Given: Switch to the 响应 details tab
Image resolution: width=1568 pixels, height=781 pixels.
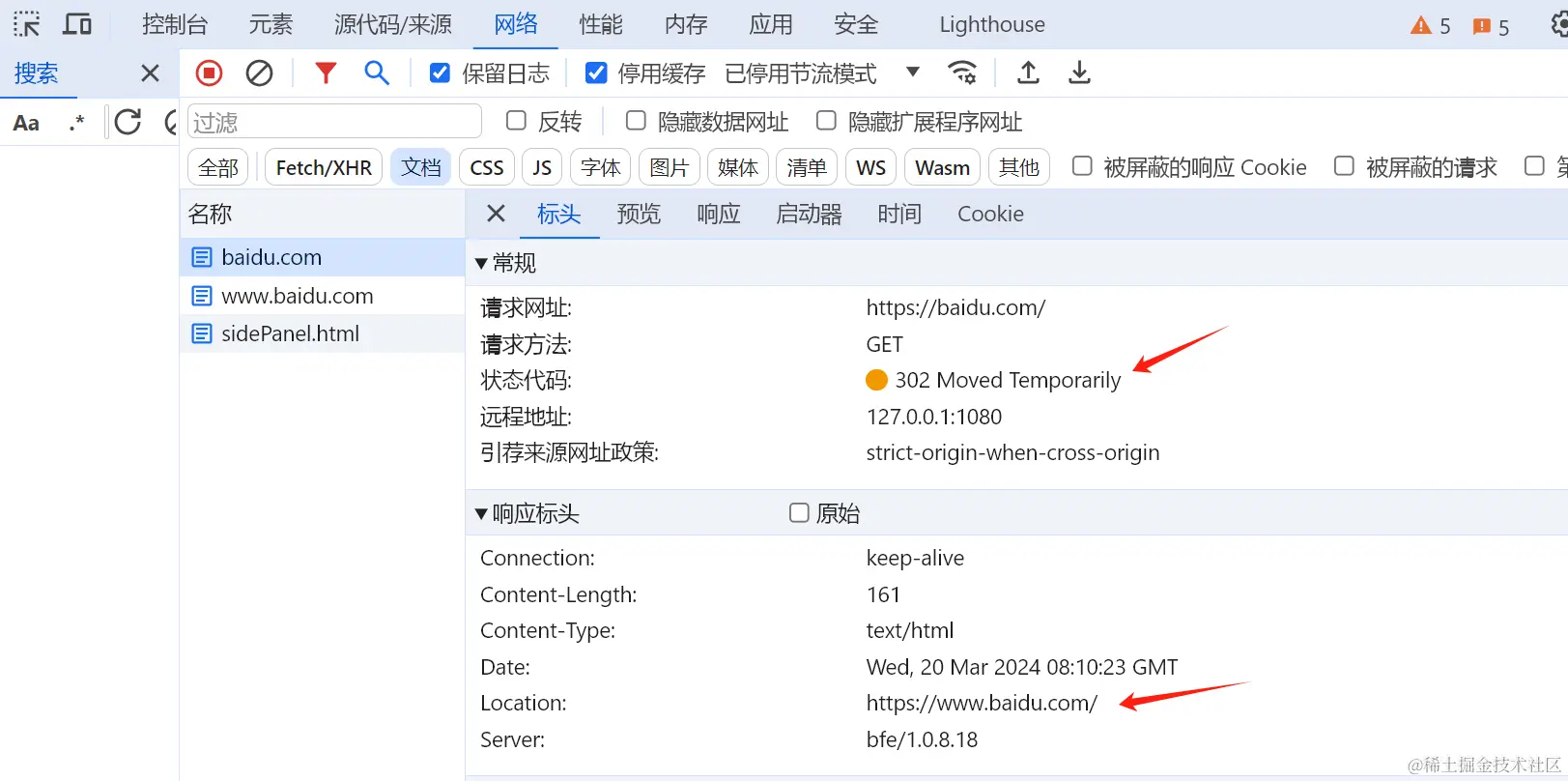Looking at the screenshot, I should click(719, 214).
